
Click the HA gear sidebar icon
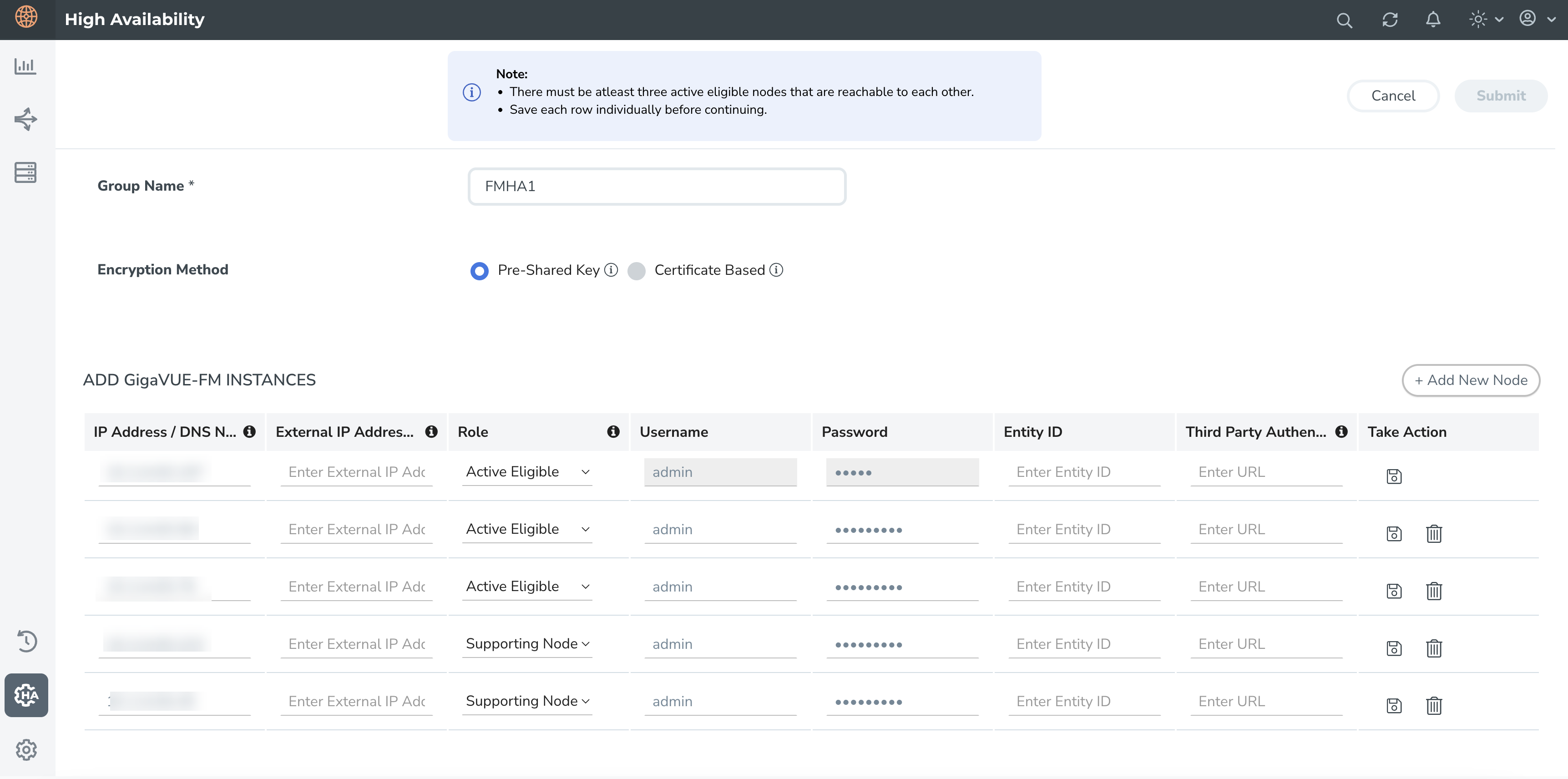(x=26, y=694)
